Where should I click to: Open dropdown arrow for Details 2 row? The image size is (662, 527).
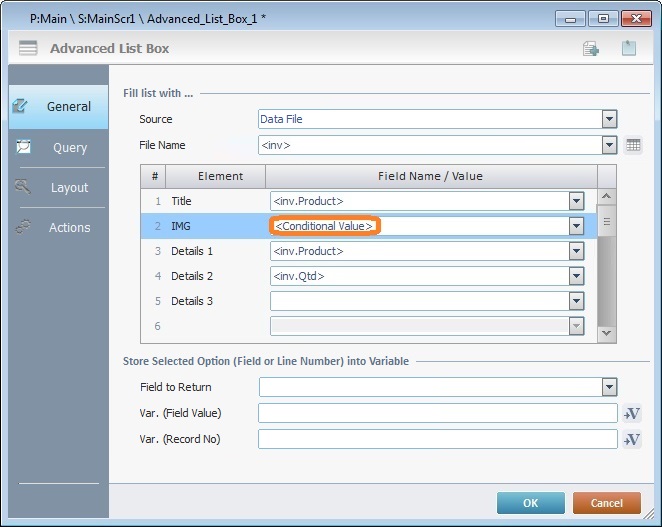pos(576,276)
